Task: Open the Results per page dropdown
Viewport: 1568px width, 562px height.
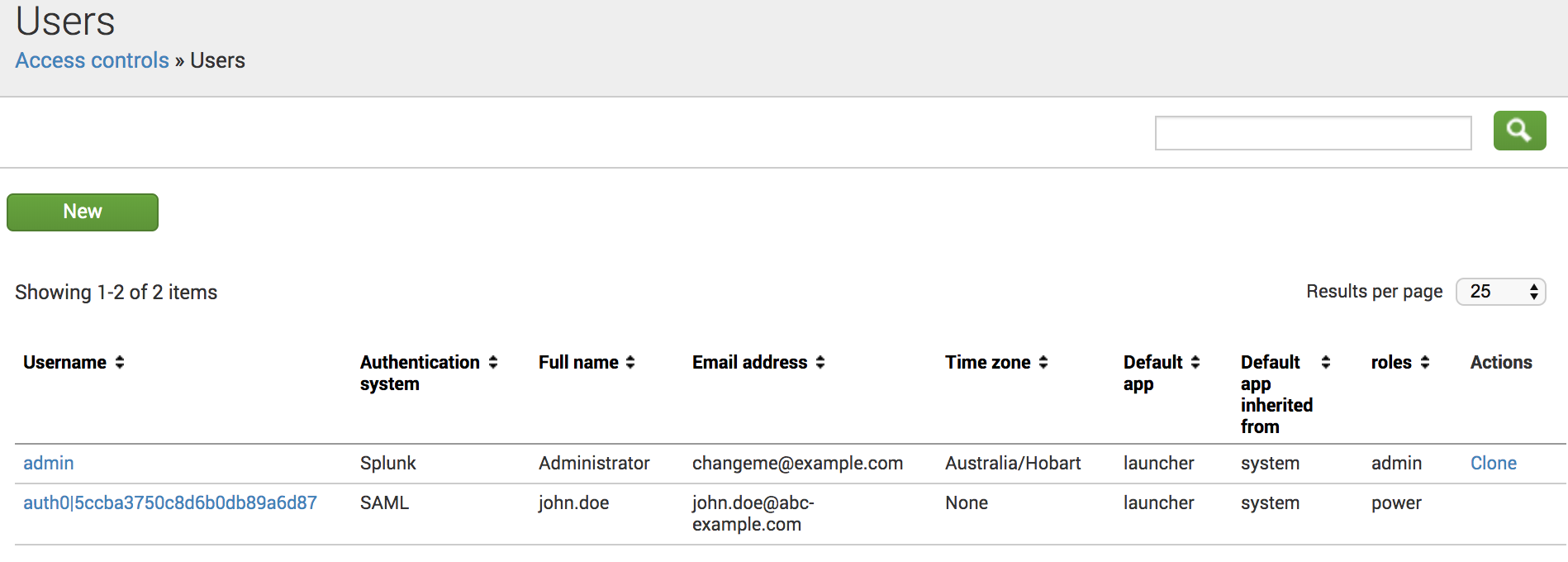Action: (x=1500, y=292)
